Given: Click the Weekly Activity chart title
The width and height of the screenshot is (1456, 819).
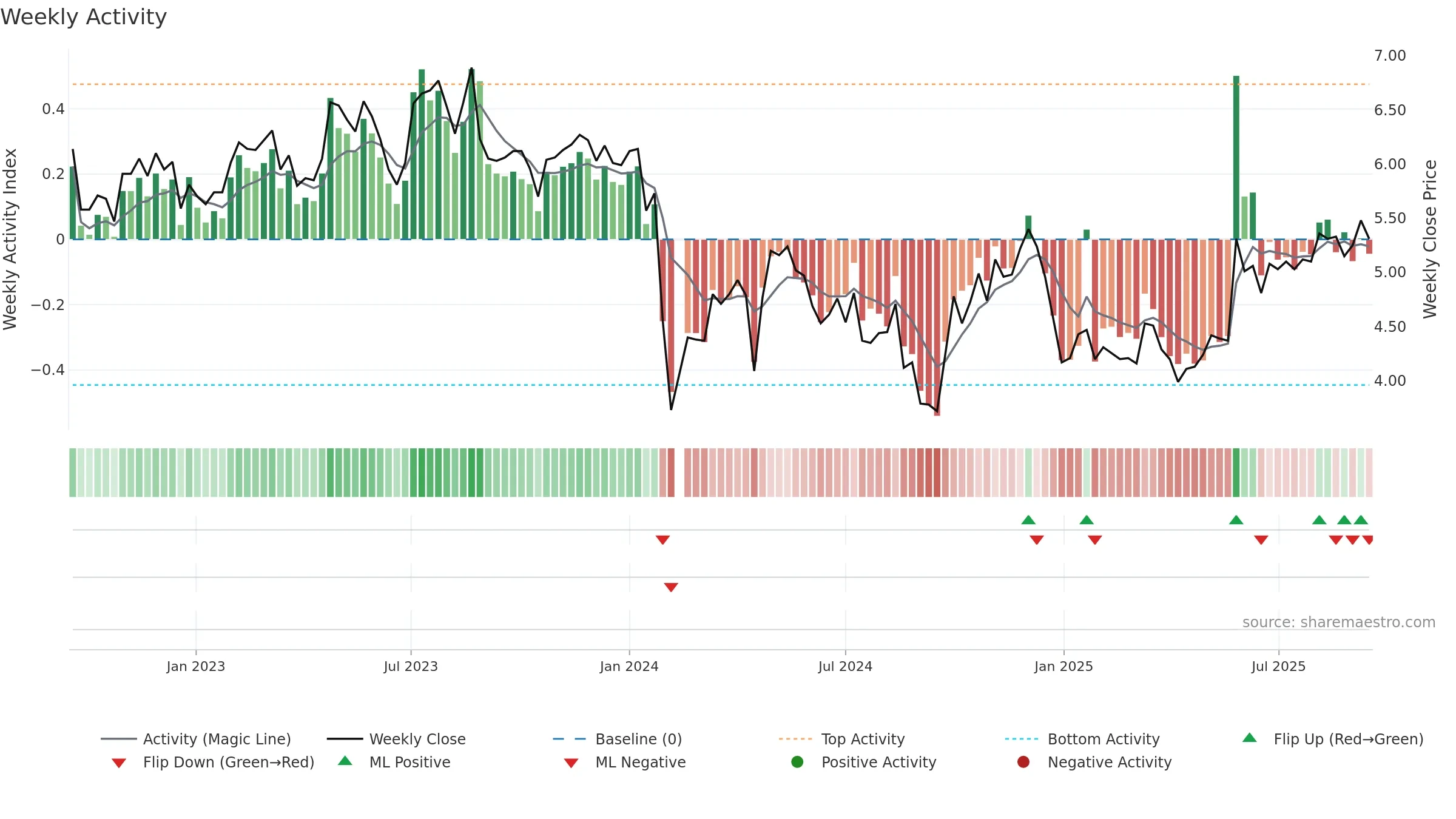Looking at the screenshot, I should [84, 17].
